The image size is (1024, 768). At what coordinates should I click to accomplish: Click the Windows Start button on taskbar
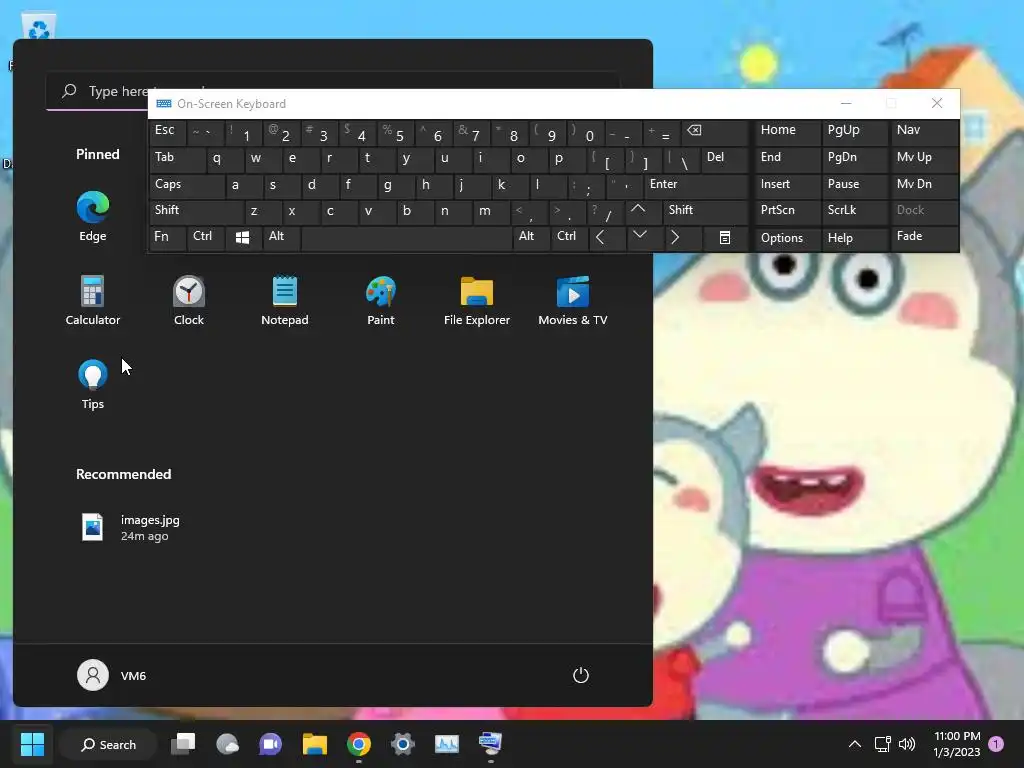32,744
